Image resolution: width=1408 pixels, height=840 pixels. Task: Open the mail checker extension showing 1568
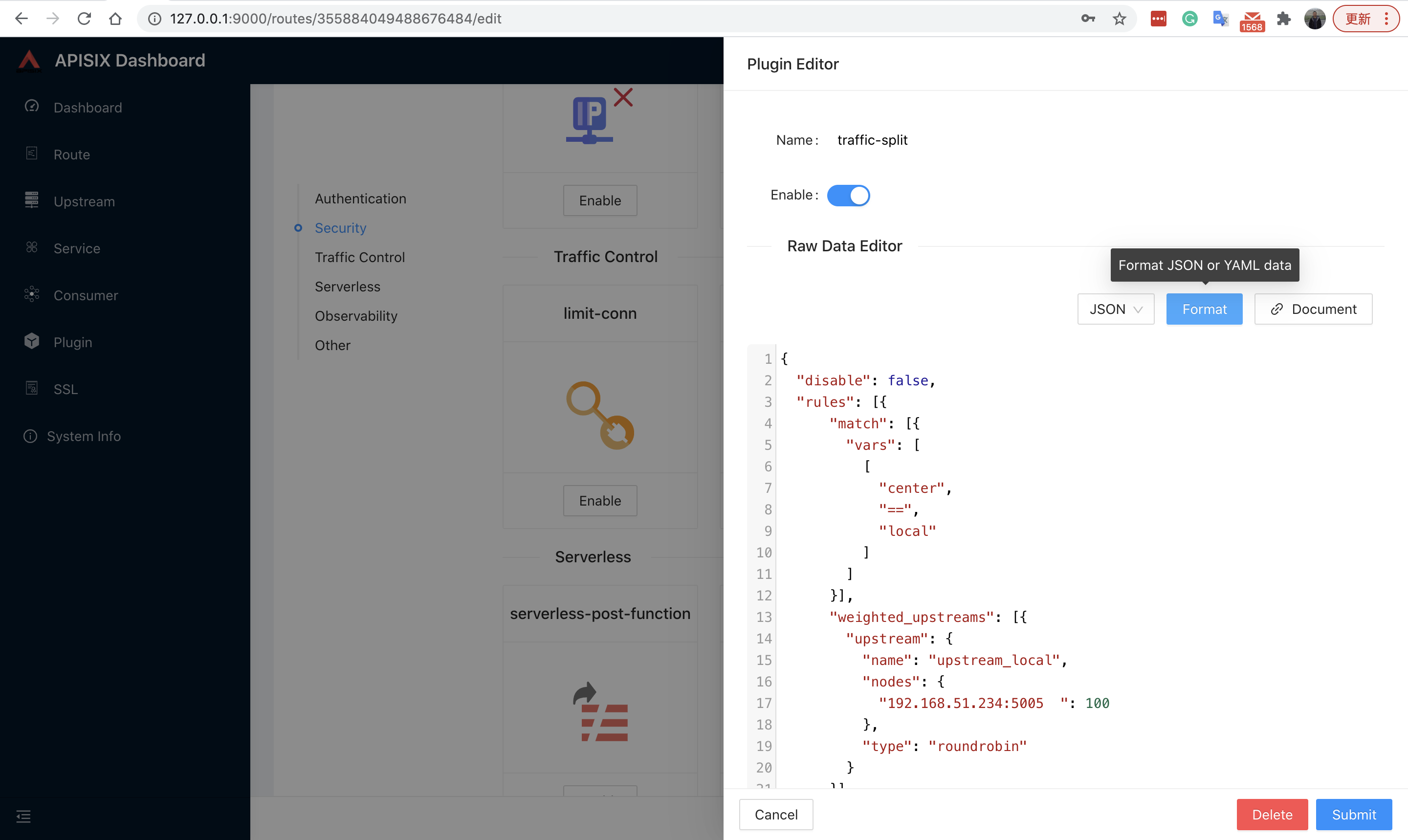click(x=1252, y=21)
